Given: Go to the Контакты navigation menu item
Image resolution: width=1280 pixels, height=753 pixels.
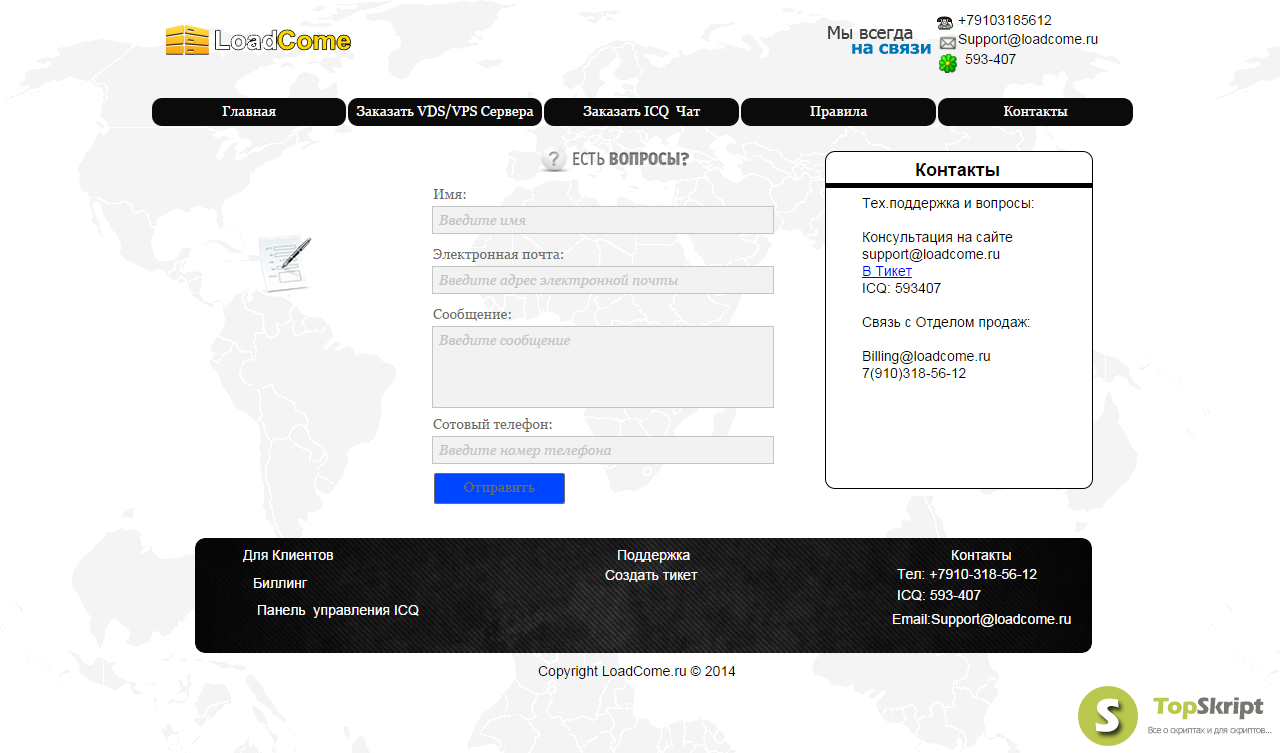Looking at the screenshot, I should [1035, 112].
